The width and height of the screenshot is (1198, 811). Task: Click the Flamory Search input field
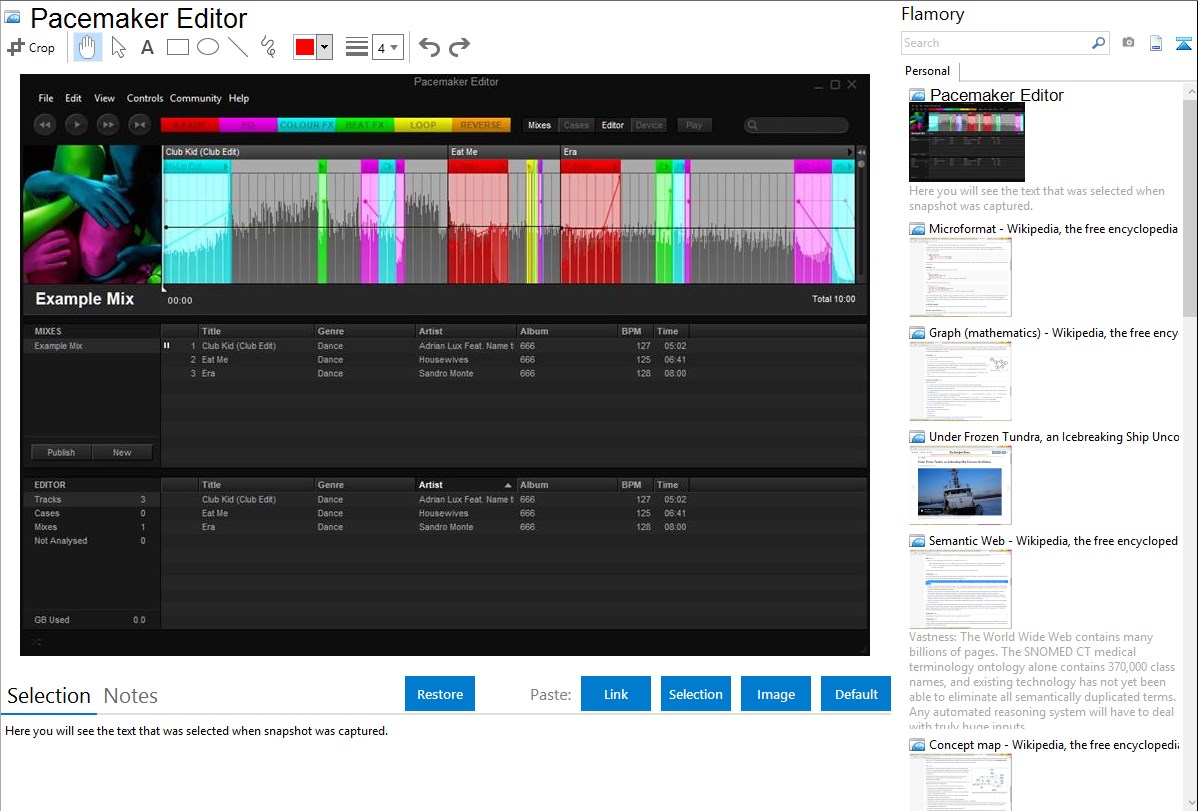[x=995, y=43]
